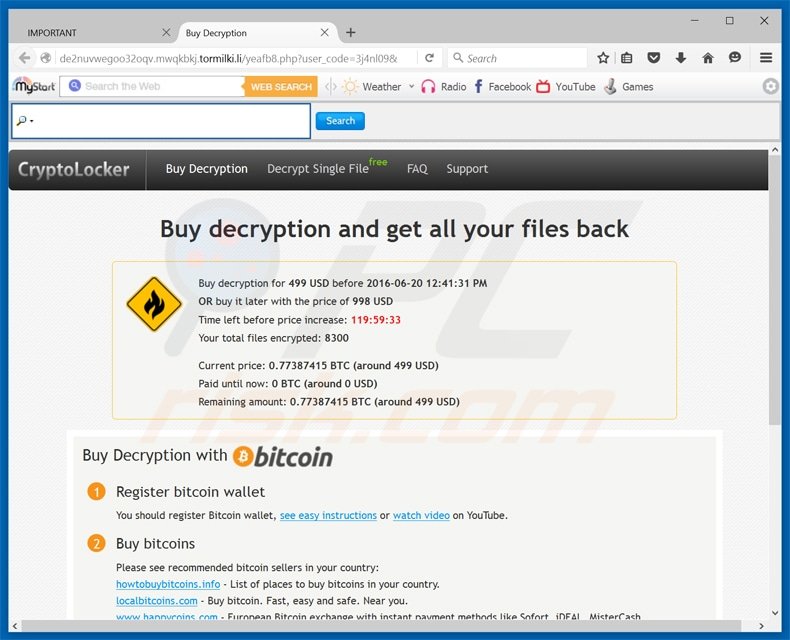The width and height of the screenshot is (790, 640).
Task: Click the Register bitcoin wallet heading
Action: pos(190,492)
